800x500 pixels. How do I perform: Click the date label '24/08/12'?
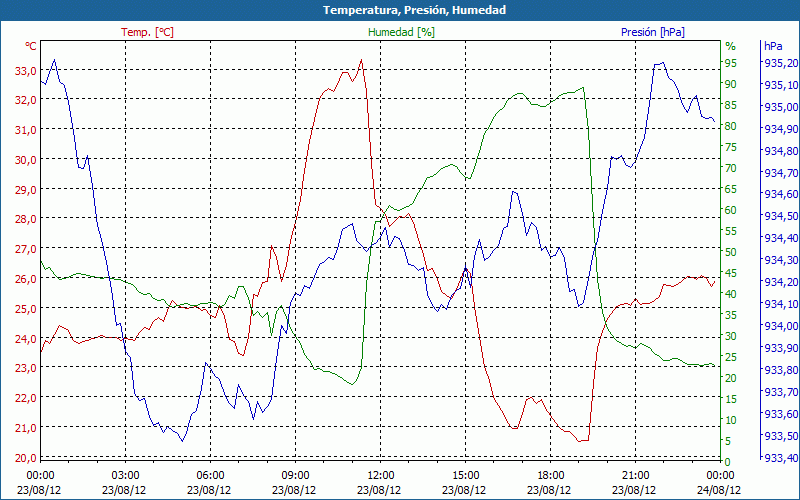coord(719,490)
